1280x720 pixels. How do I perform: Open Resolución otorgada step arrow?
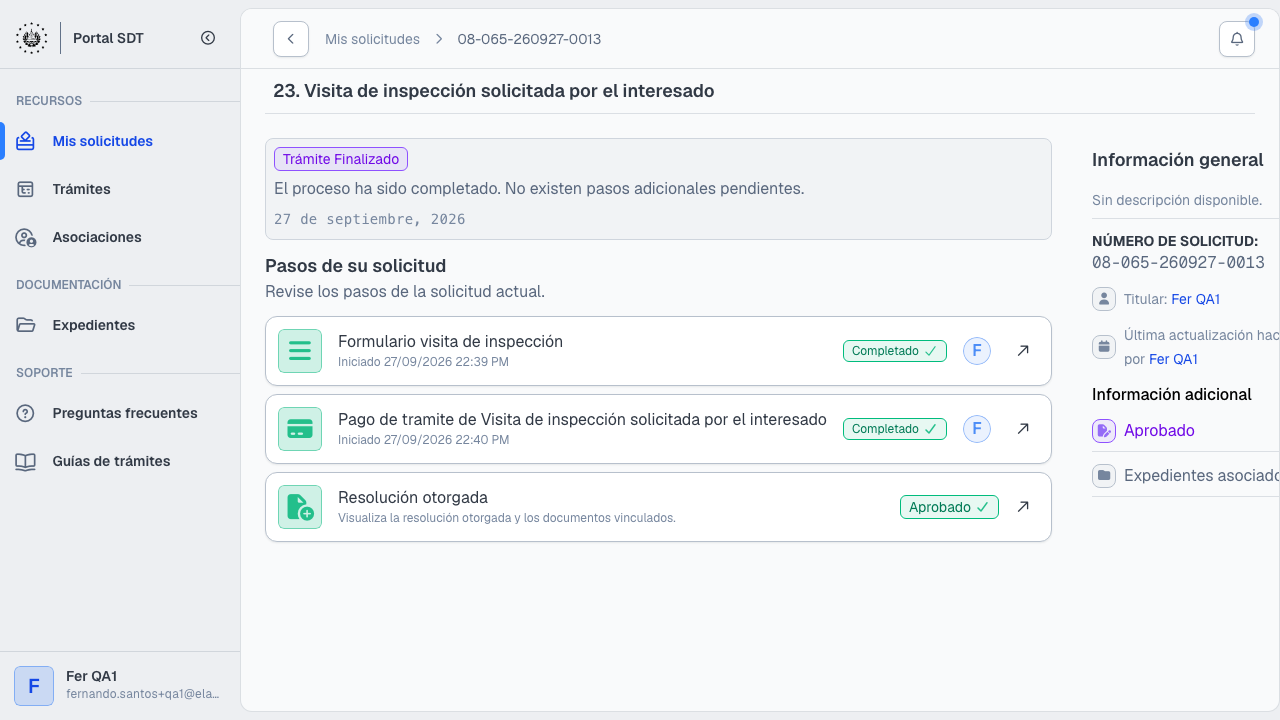click(x=1023, y=507)
